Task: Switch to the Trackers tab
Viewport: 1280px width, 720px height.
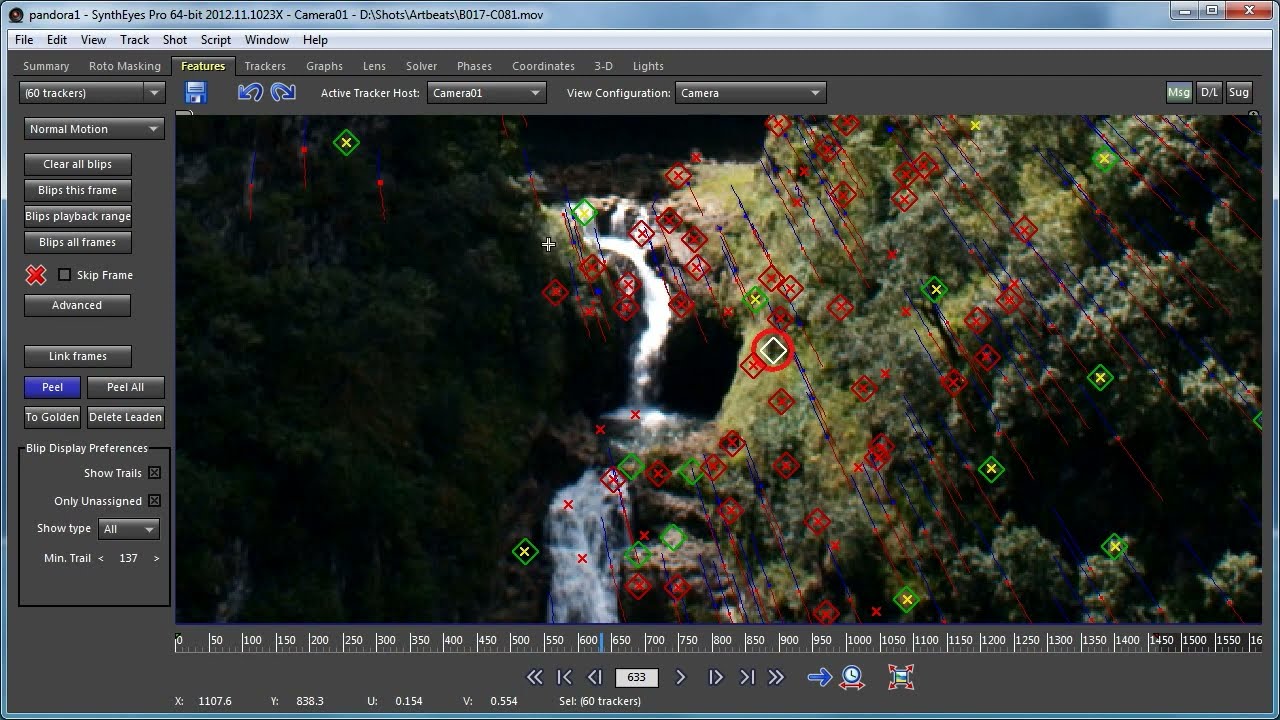Action: (265, 66)
